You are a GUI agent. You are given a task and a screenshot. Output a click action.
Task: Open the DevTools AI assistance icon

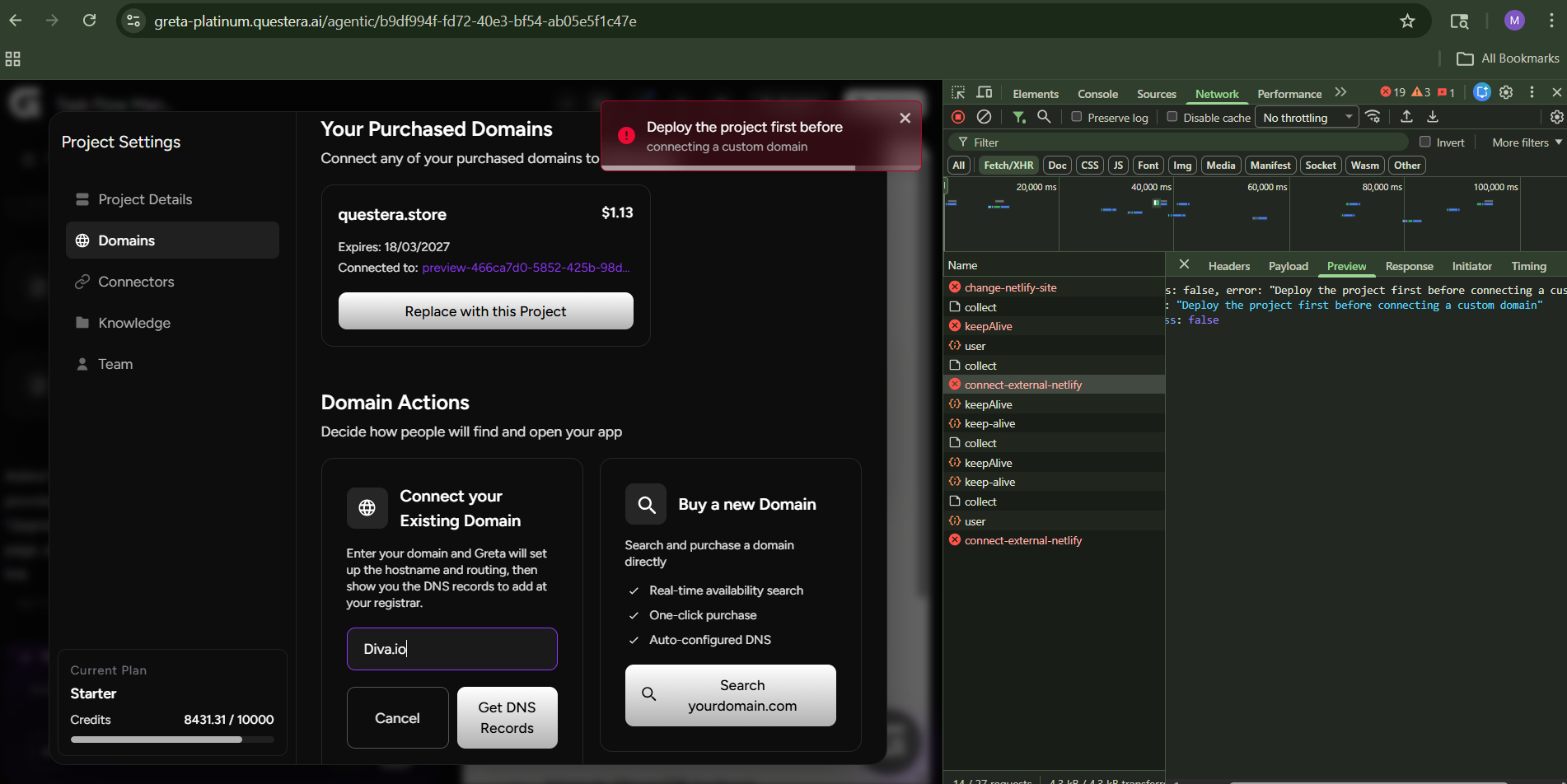pyautogui.click(x=1481, y=92)
